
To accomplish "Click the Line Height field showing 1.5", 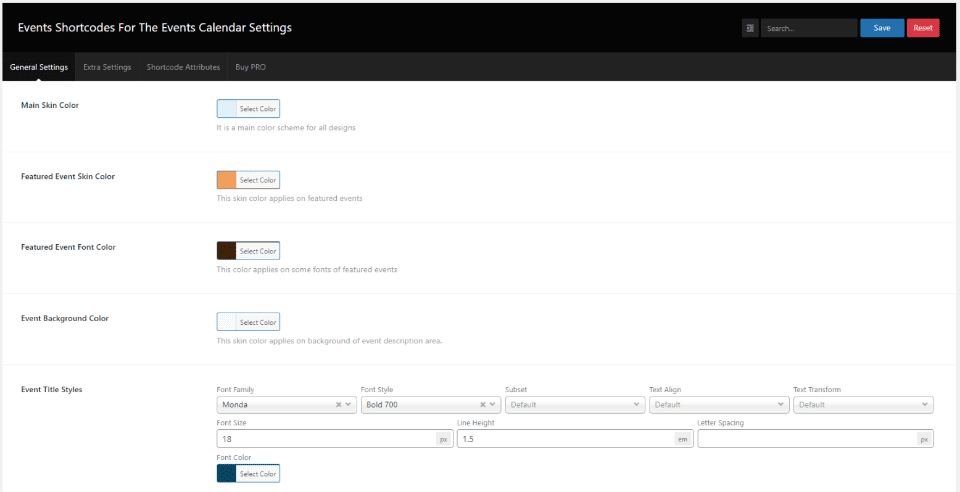I will click(x=566, y=439).
